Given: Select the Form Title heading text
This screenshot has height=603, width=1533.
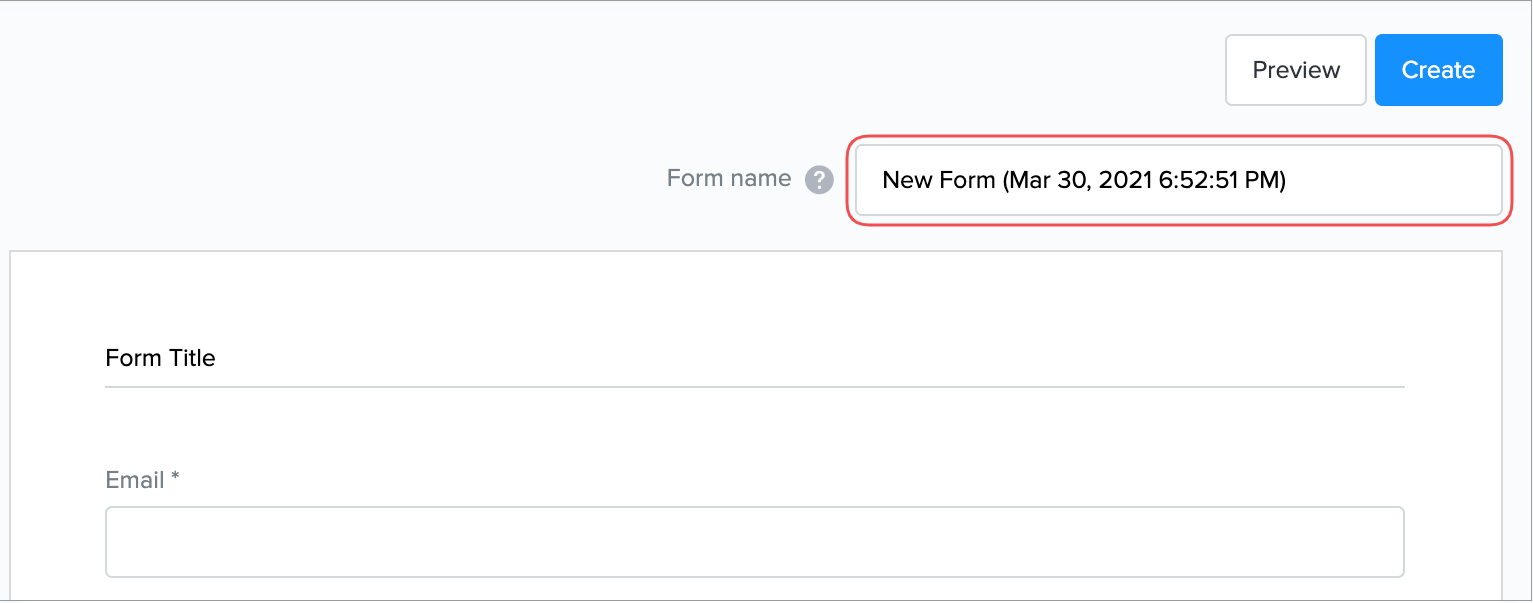Looking at the screenshot, I should 160,358.
